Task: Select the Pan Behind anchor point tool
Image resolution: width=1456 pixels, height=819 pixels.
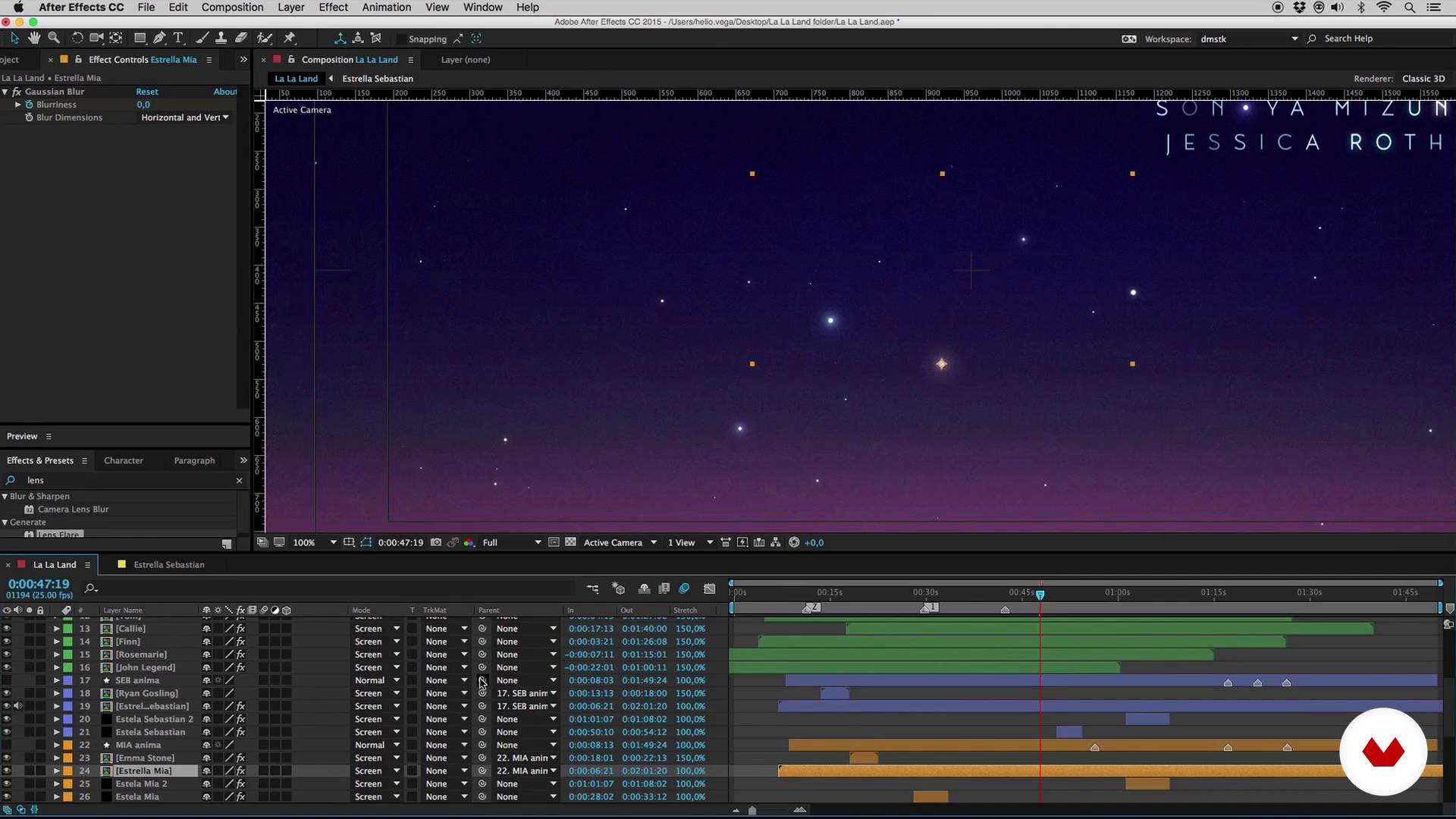Action: pos(116,38)
